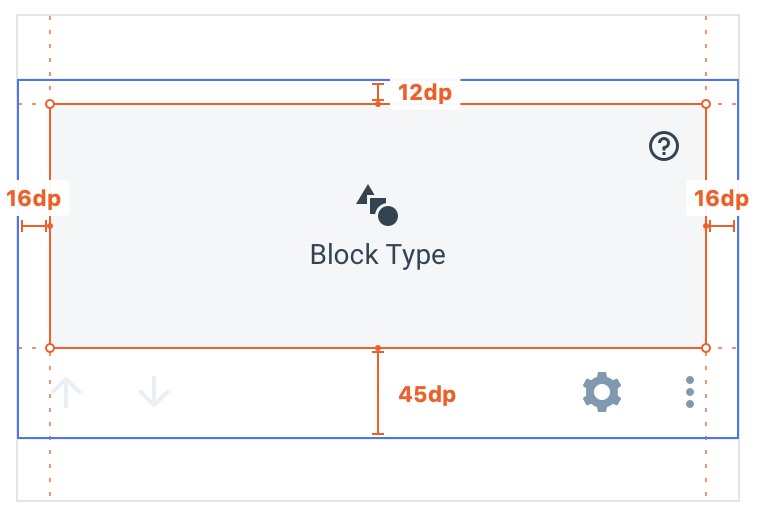Click the 12dp vertical measurement bar
The width and height of the screenshot is (758, 526).
tap(377, 94)
